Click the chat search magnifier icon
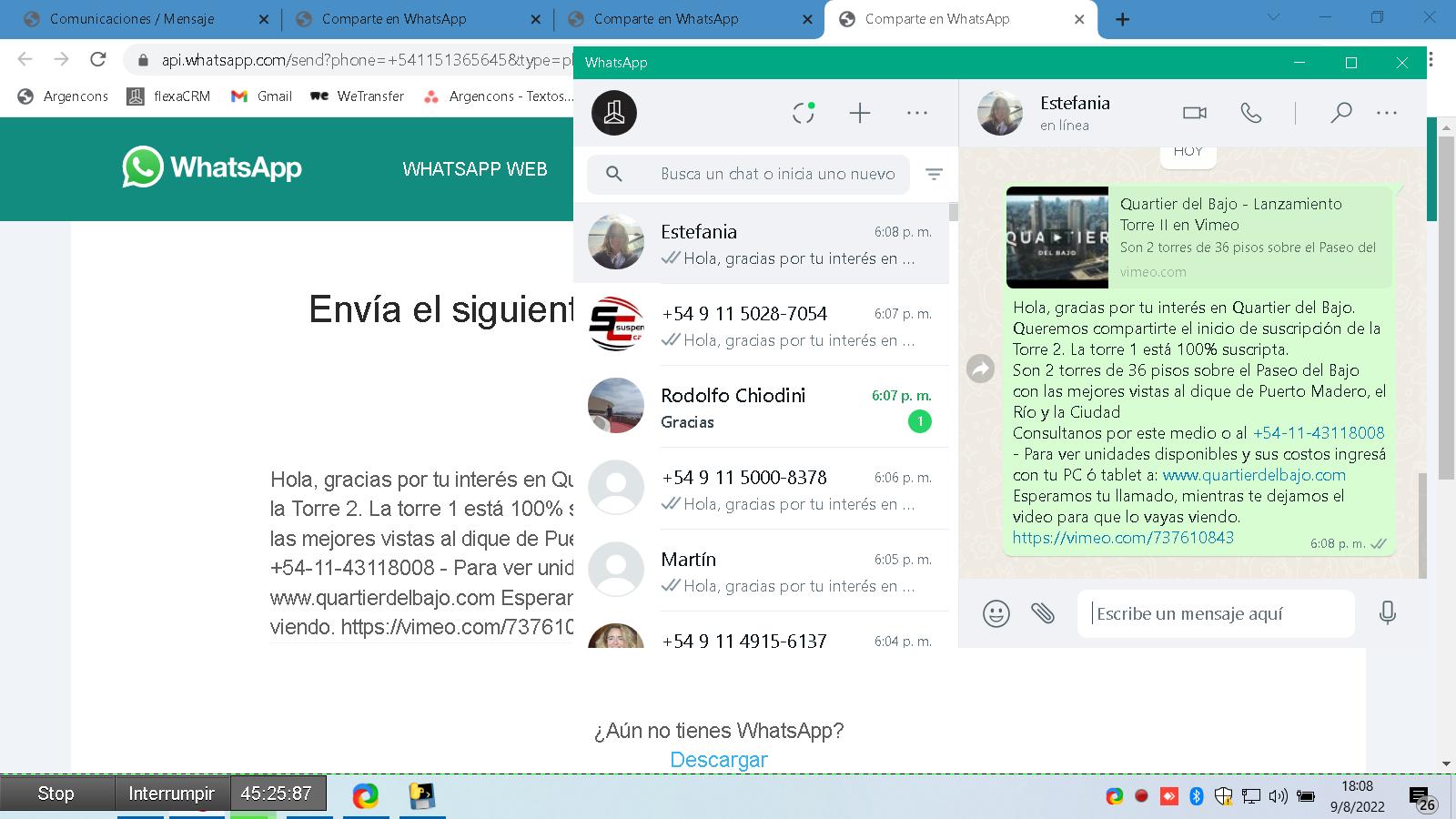 pyautogui.click(x=614, y=174)
